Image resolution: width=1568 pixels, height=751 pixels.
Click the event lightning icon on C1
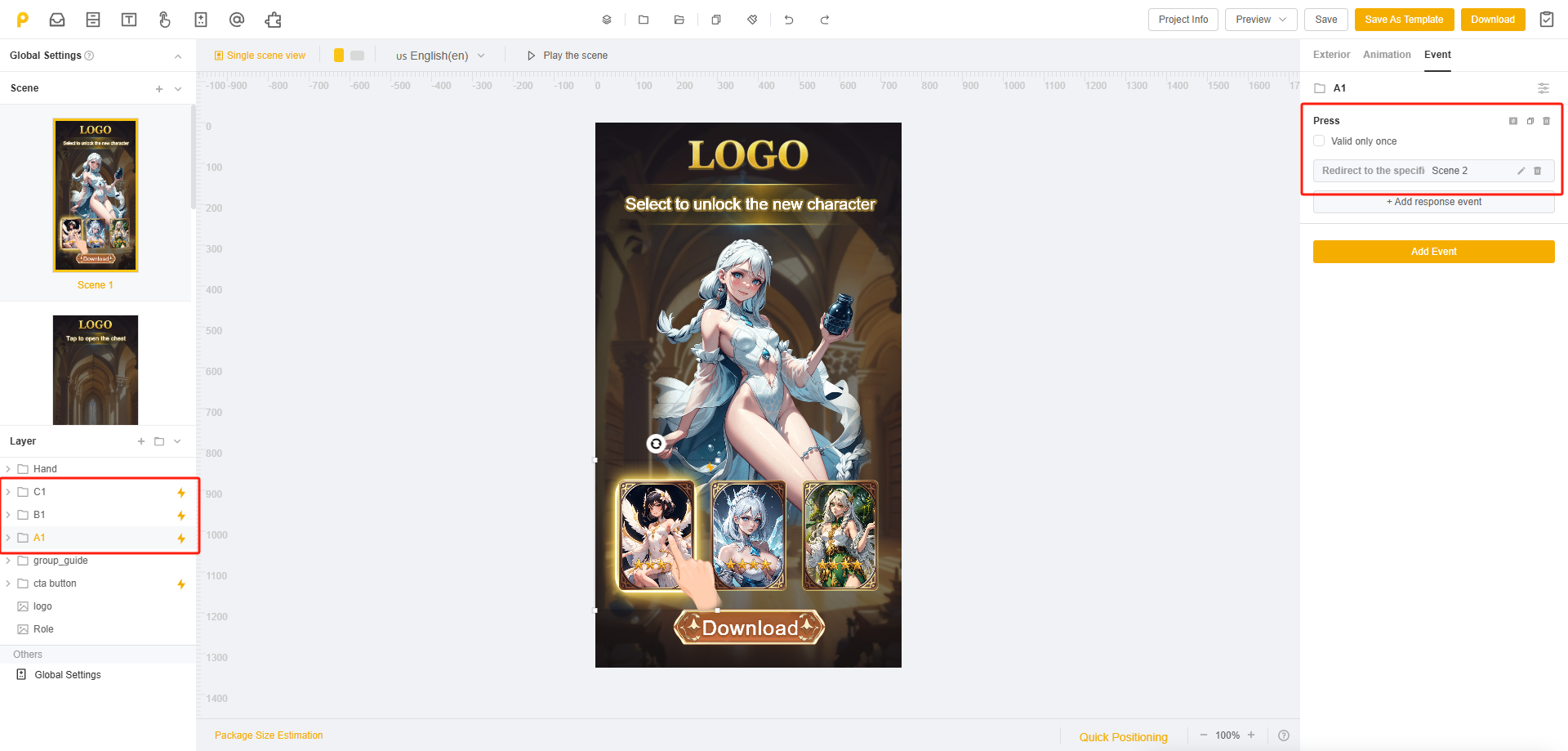[181, 493]
